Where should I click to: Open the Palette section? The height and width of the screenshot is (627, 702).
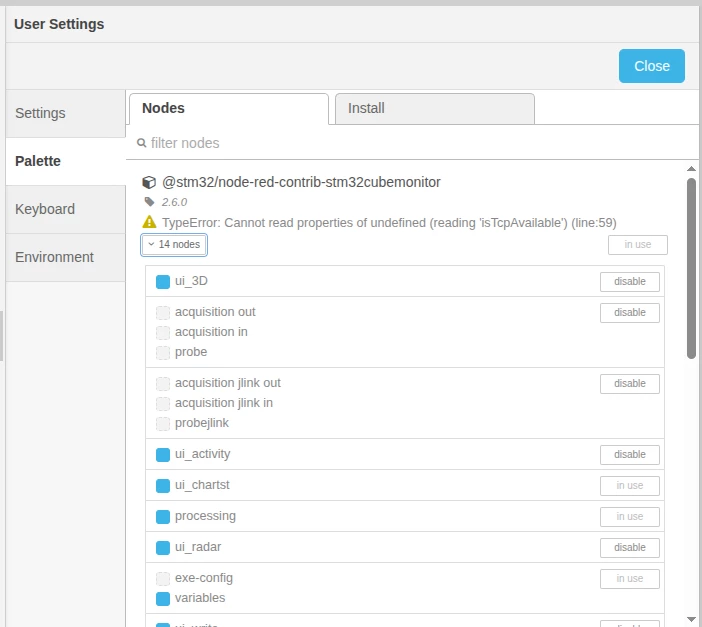tap(66, 161)
